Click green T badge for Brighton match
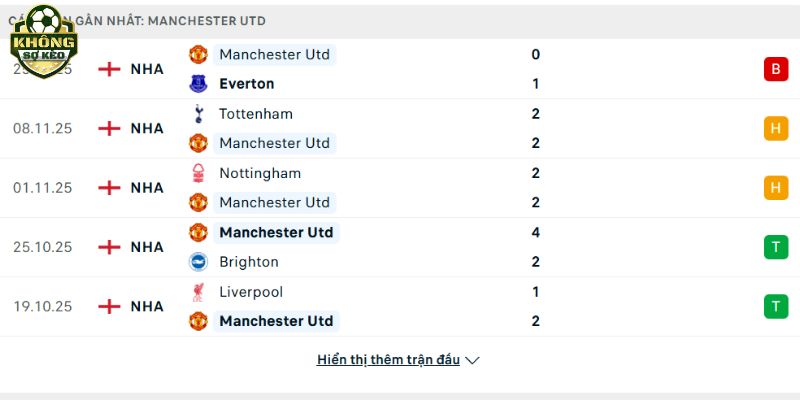 775,247
